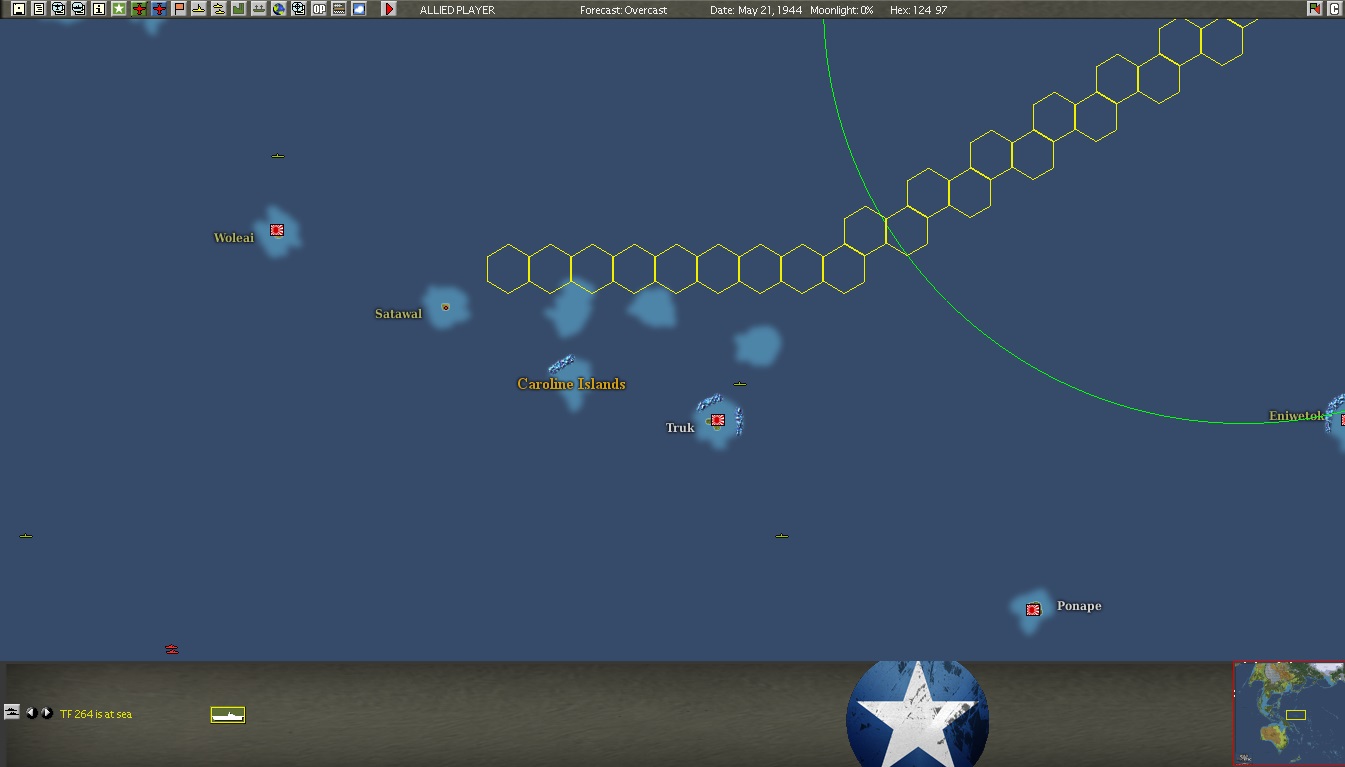
Task: Go to next task force arrow
Action: 46,713
